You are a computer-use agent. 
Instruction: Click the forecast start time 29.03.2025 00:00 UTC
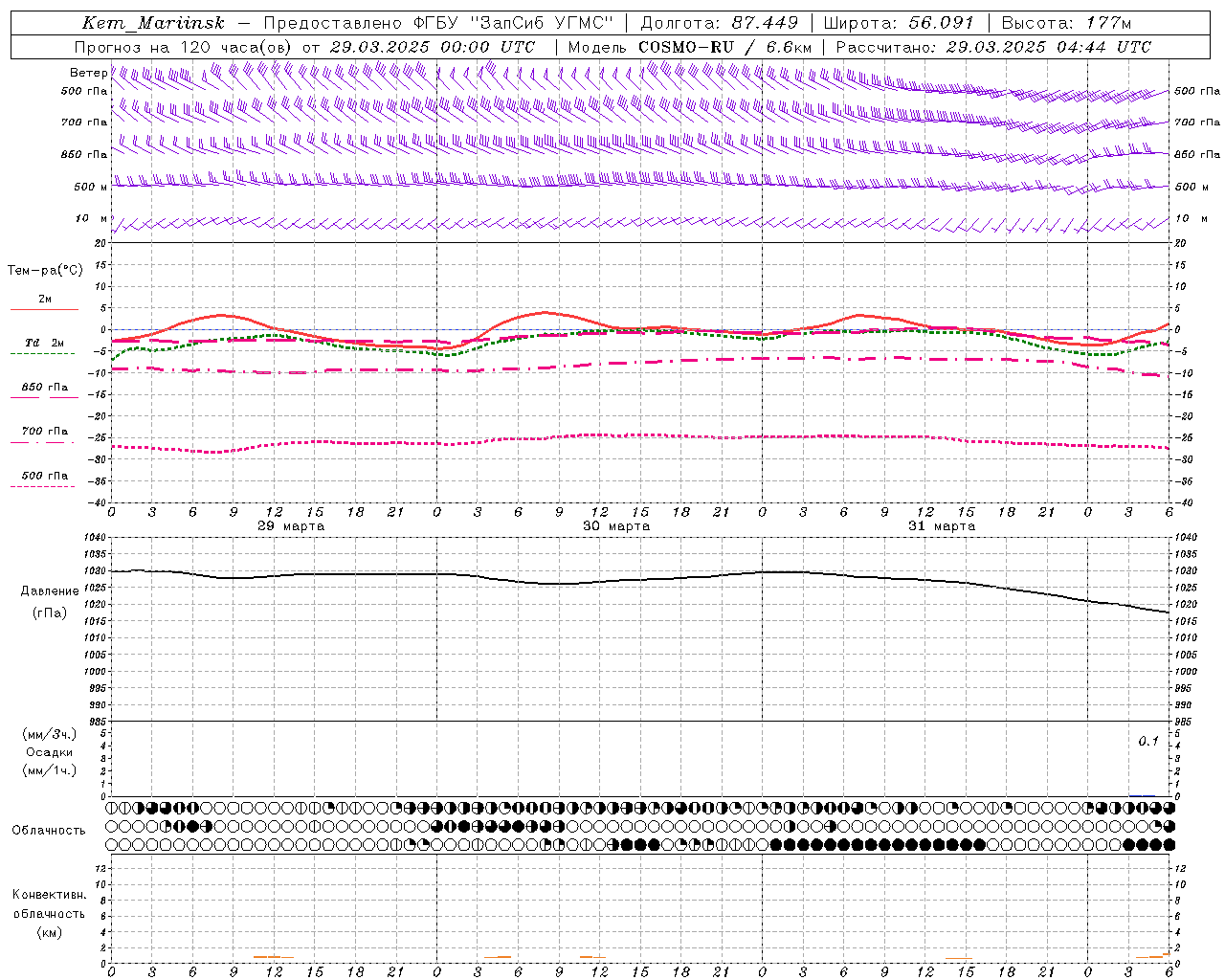[433, 47]
